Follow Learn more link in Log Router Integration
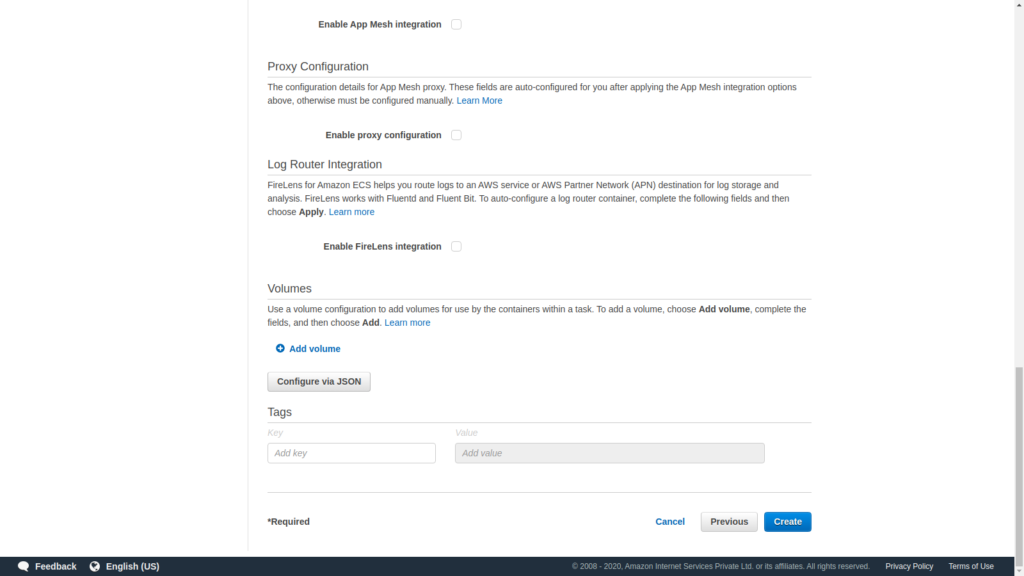 point(351,212)
